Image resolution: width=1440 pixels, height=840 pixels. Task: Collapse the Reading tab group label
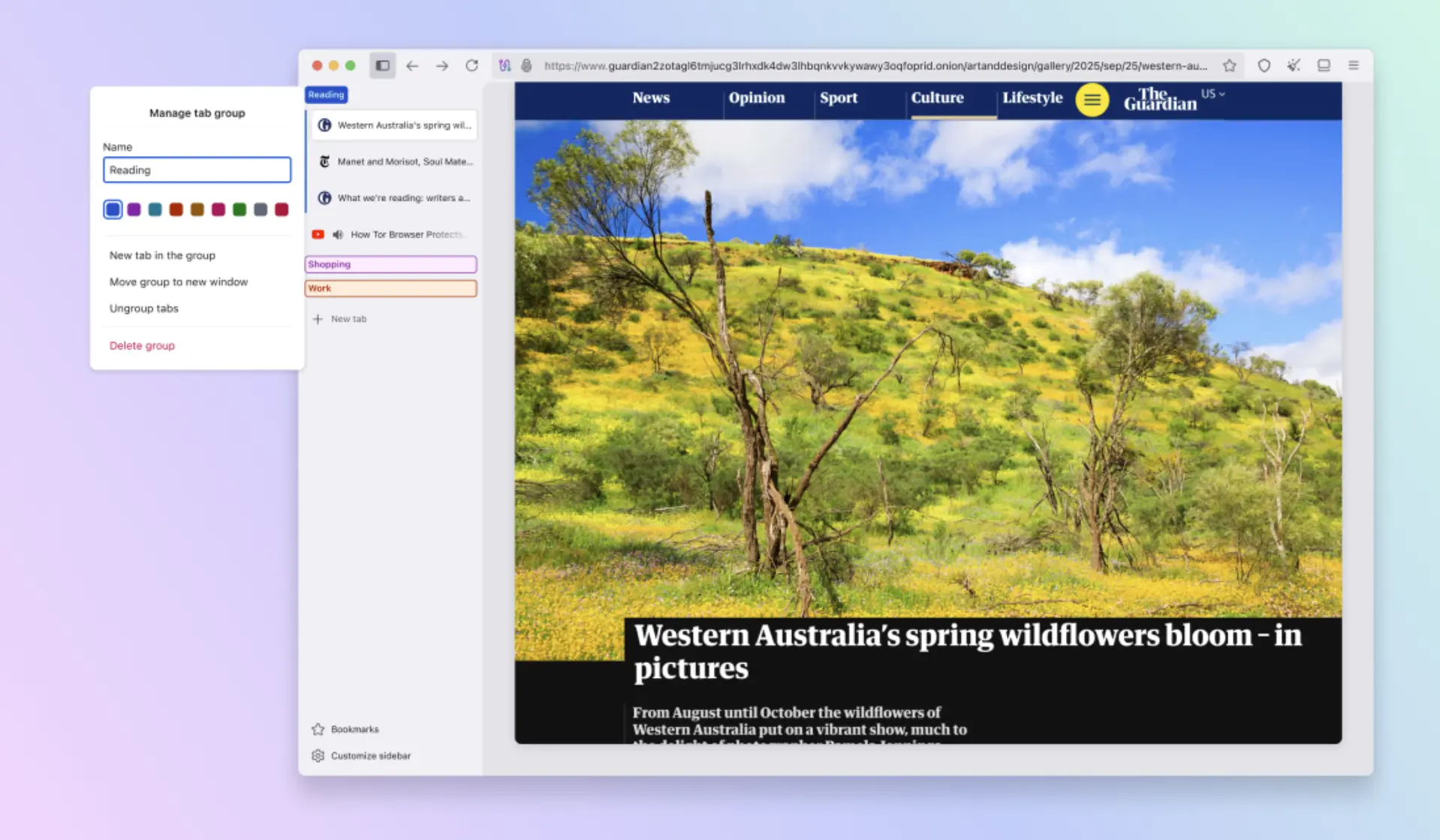pos(326,95)
